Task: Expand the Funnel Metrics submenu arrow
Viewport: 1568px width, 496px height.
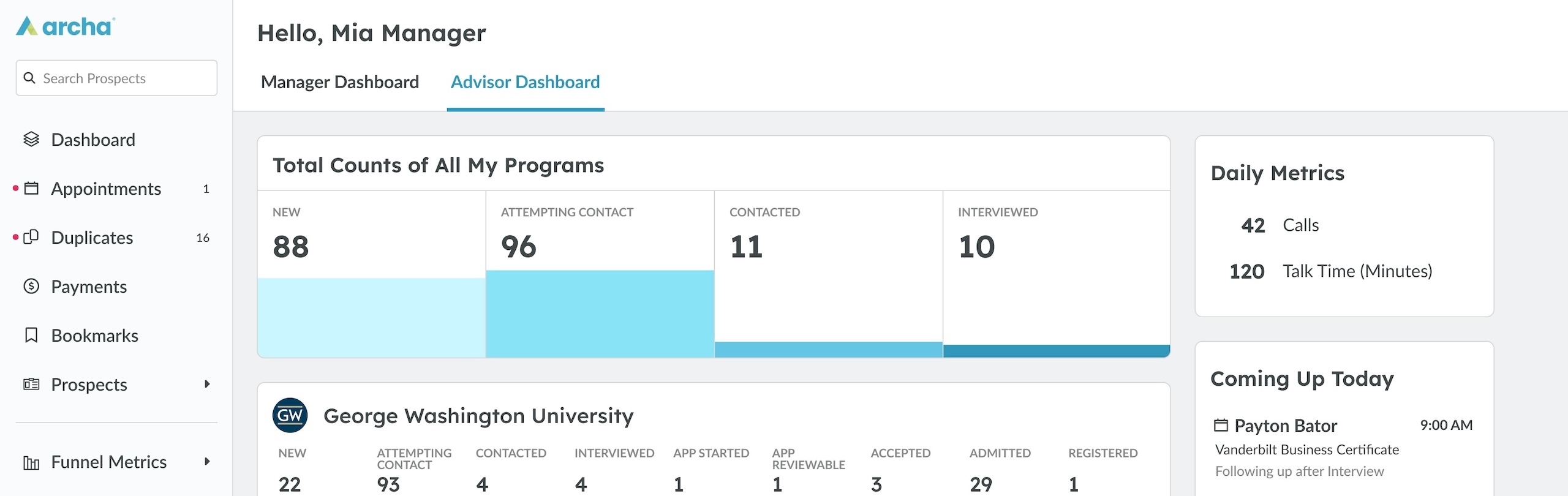Action: click(x=207, y=462)
